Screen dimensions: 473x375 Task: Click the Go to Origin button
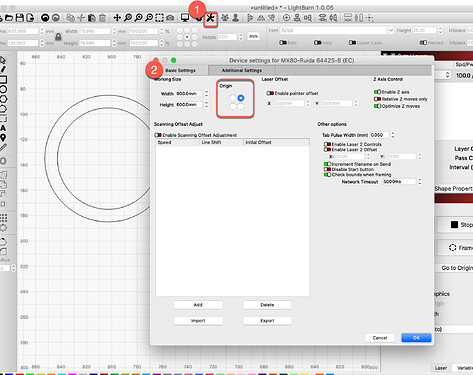(x=455, y=268)
